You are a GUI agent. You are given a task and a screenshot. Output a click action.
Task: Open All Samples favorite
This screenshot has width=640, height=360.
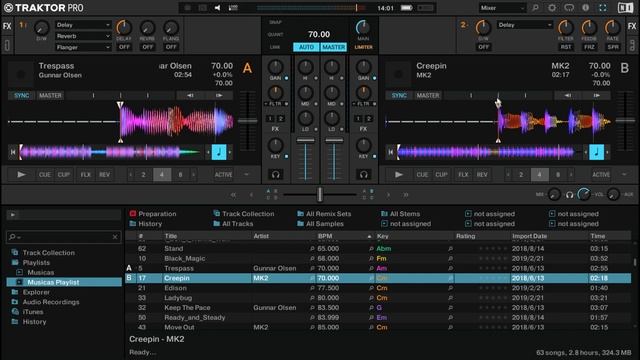321,224
